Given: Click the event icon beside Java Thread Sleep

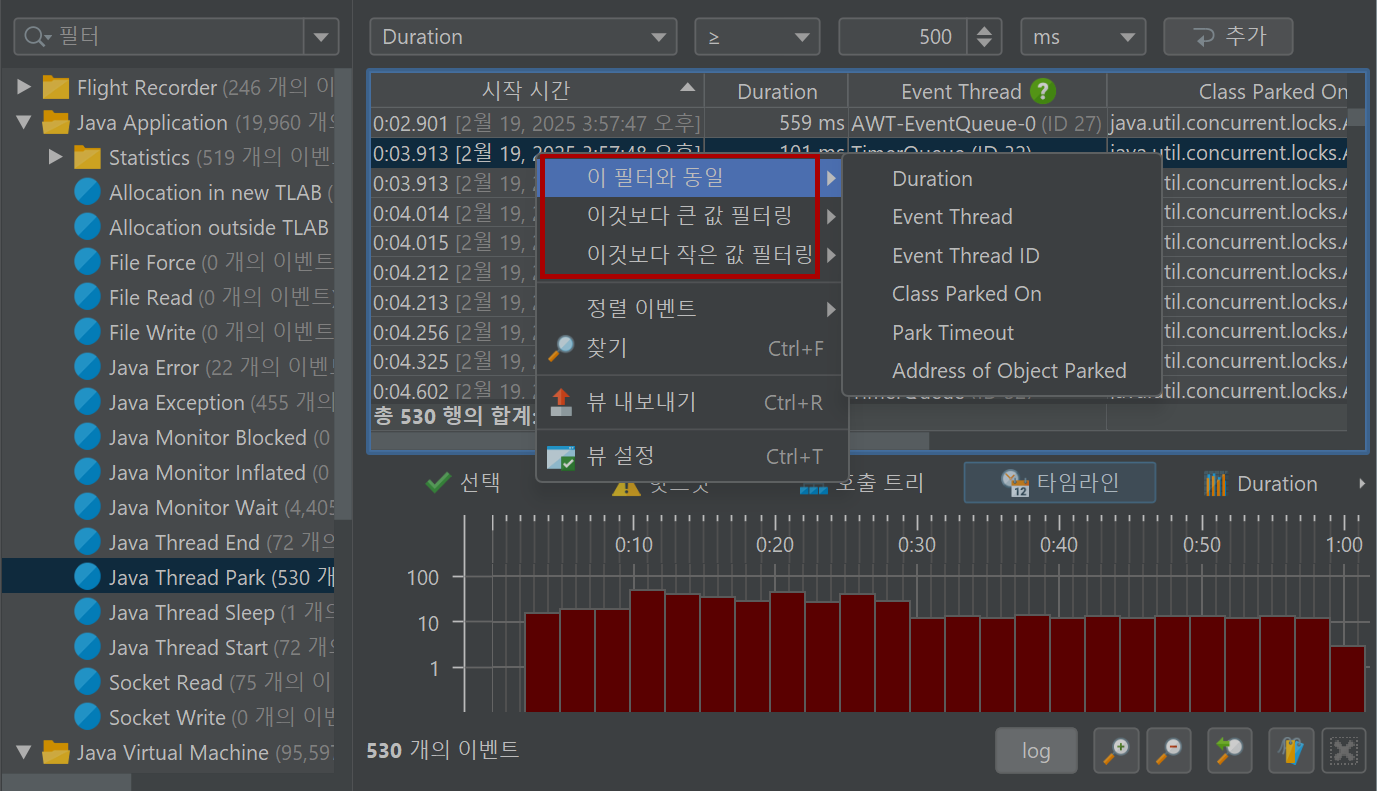Looking at the screenshot, I should click(x=88, y=612).
